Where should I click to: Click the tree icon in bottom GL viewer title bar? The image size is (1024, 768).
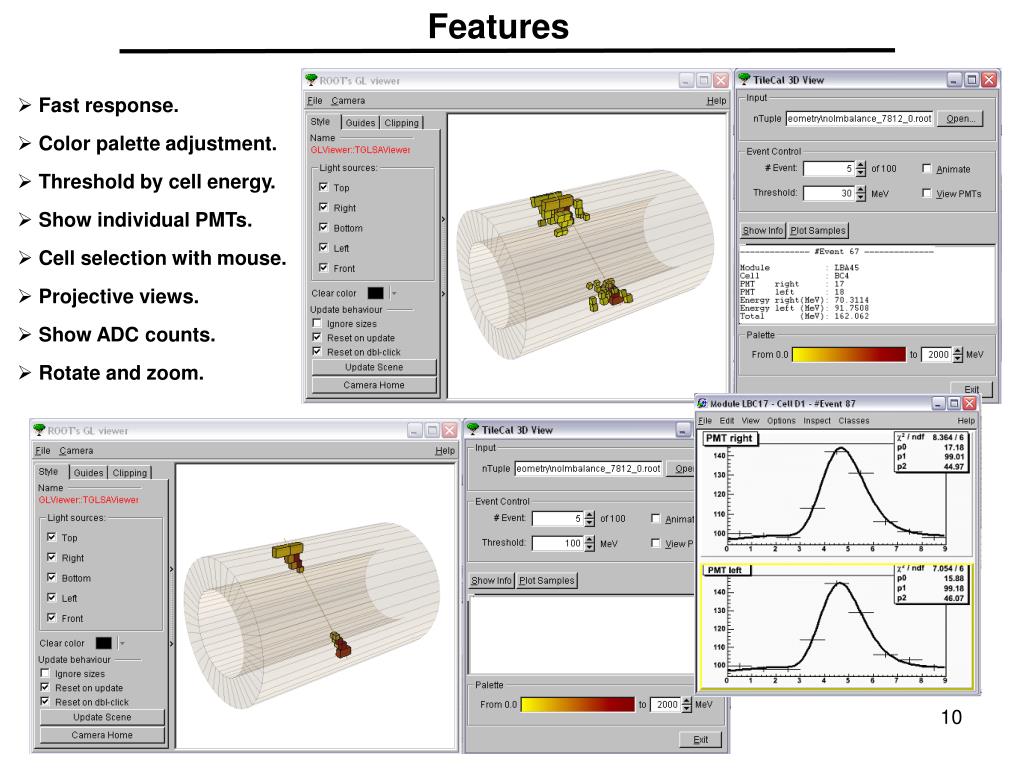click(x=39, y=430)
